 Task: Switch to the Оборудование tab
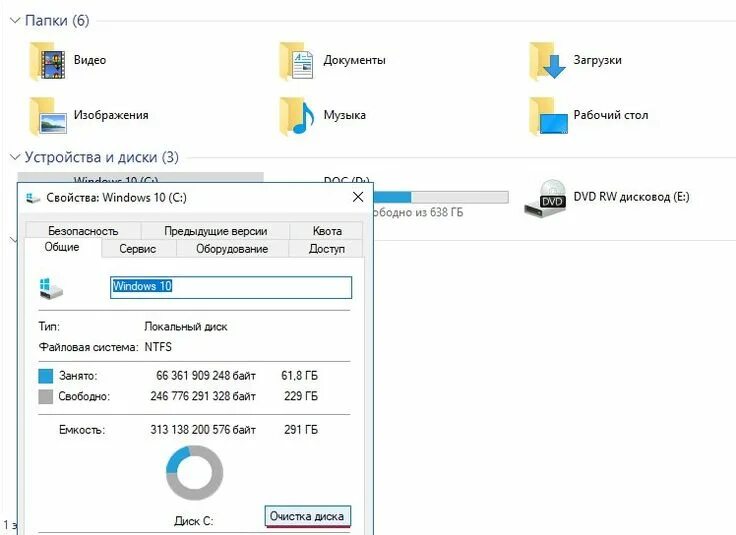[x=232, y=249]
